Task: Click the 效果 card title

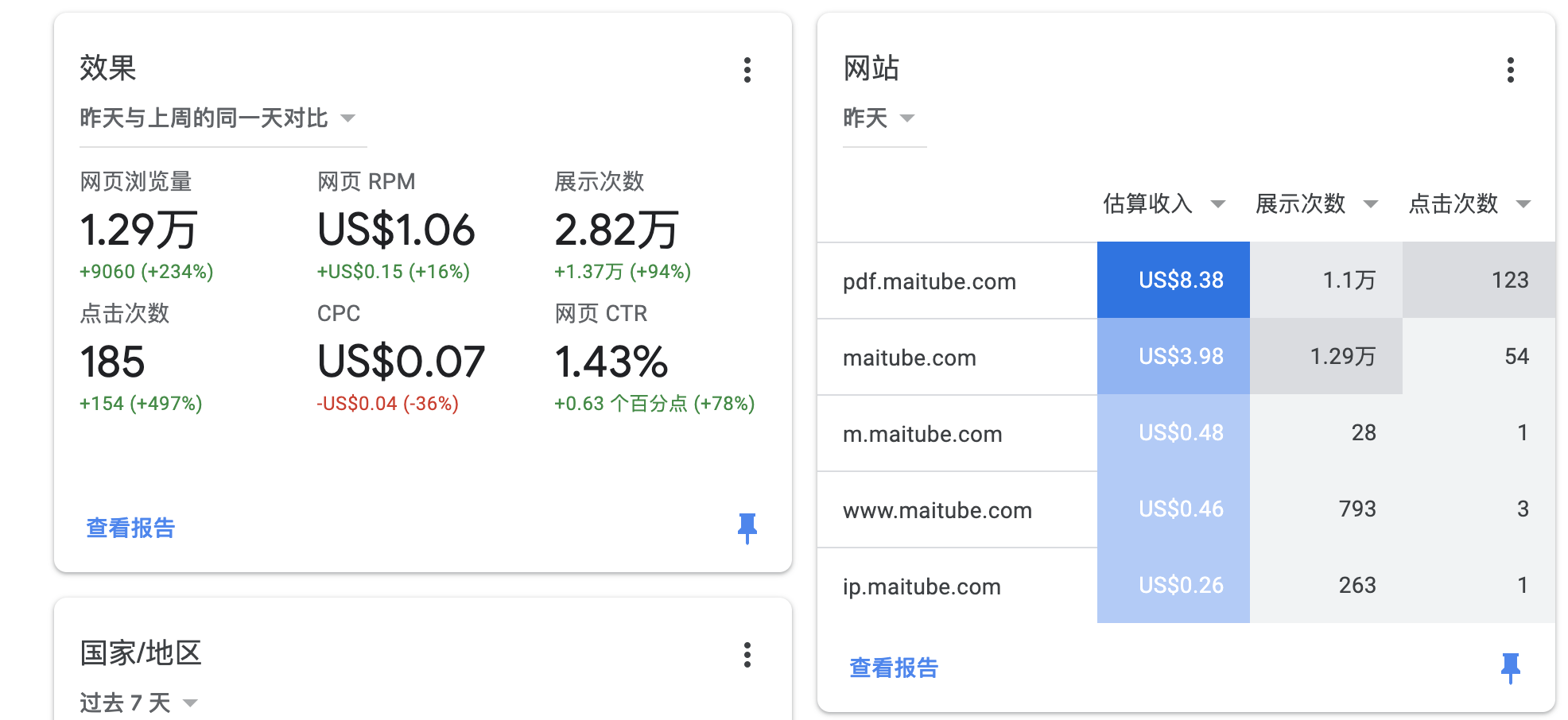Action: coord(108,68)
